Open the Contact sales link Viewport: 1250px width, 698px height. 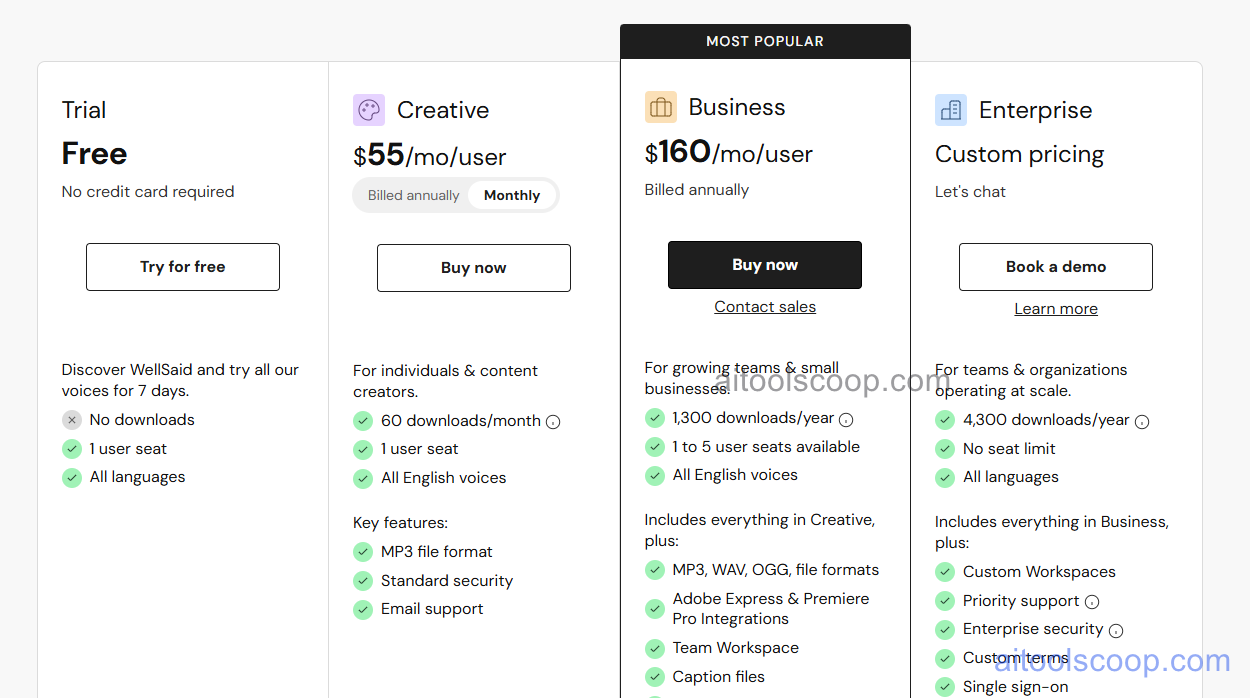[765, 307]
